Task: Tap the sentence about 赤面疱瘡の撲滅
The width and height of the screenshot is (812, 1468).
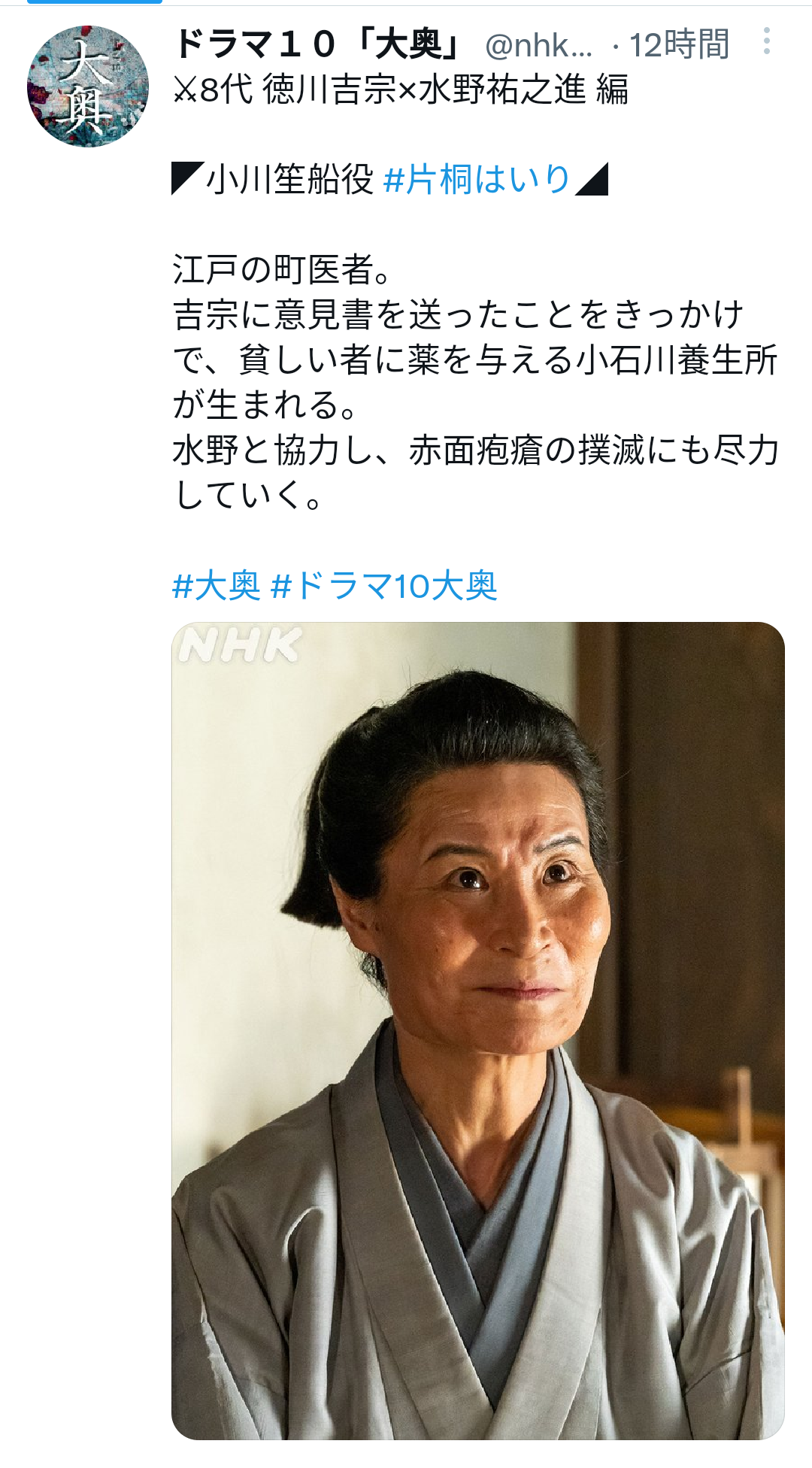Action: click(x=475, y=450)
